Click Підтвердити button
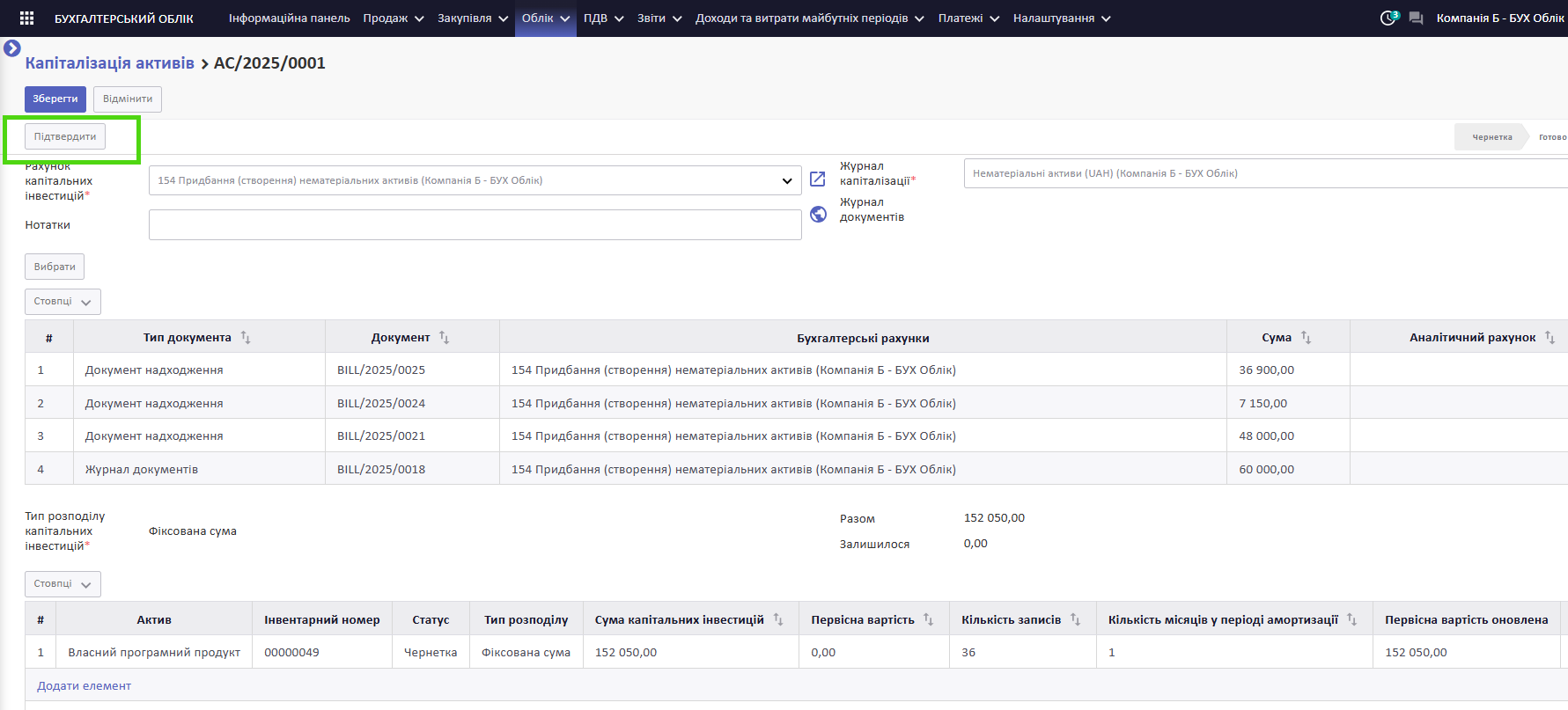This screenshot has width=1568, height=710. pos(65,136)
